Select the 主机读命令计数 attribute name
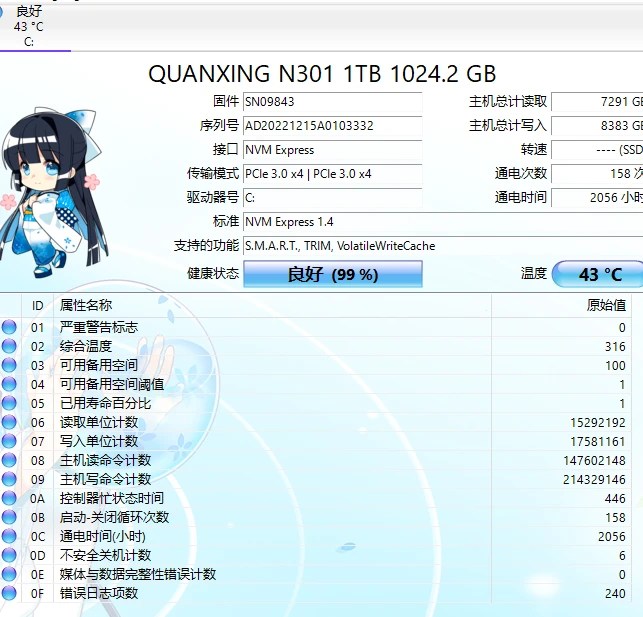The height and width of the screenshot is (617, 643). pos(105,460)
